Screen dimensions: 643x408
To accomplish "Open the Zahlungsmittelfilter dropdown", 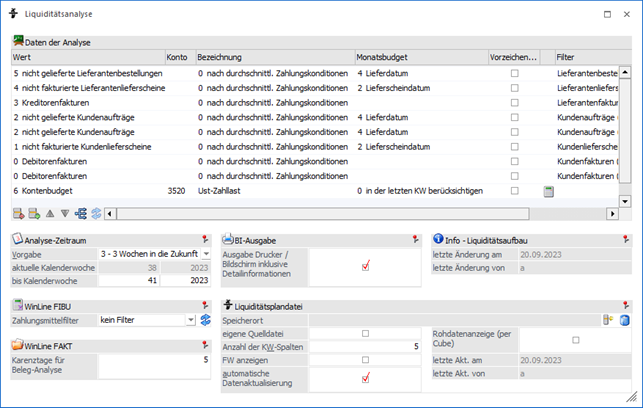I will point(190,320).
